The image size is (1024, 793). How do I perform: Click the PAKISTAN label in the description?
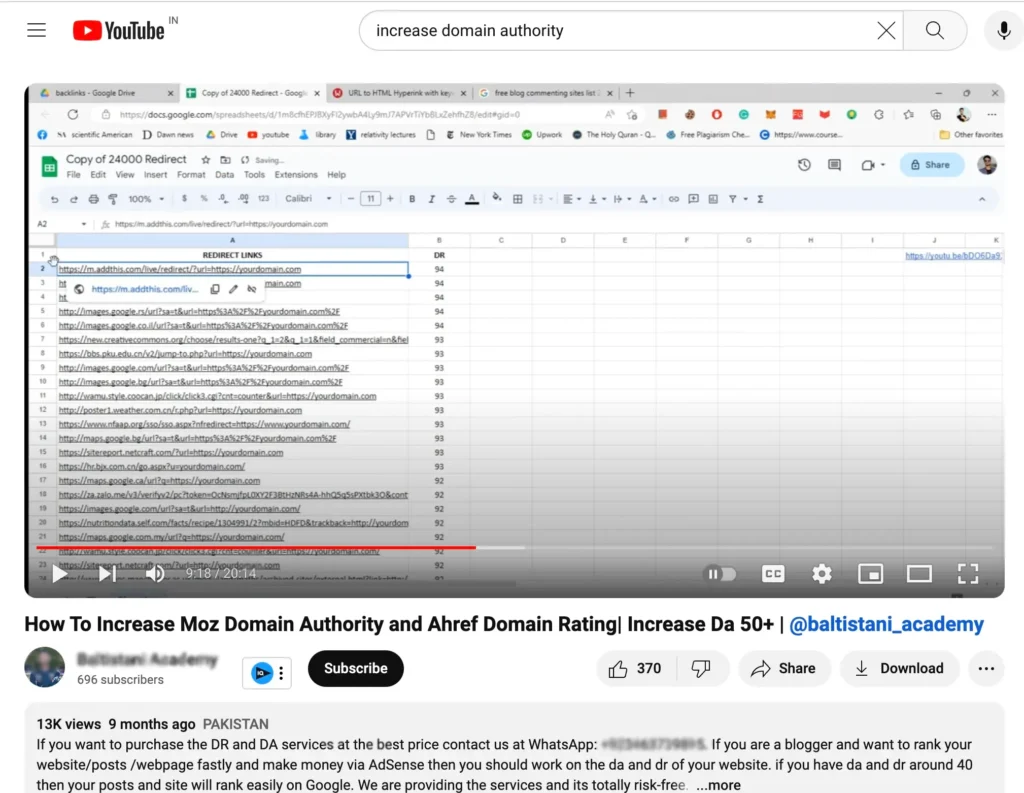pyautogui.click(x=236, y=724)
